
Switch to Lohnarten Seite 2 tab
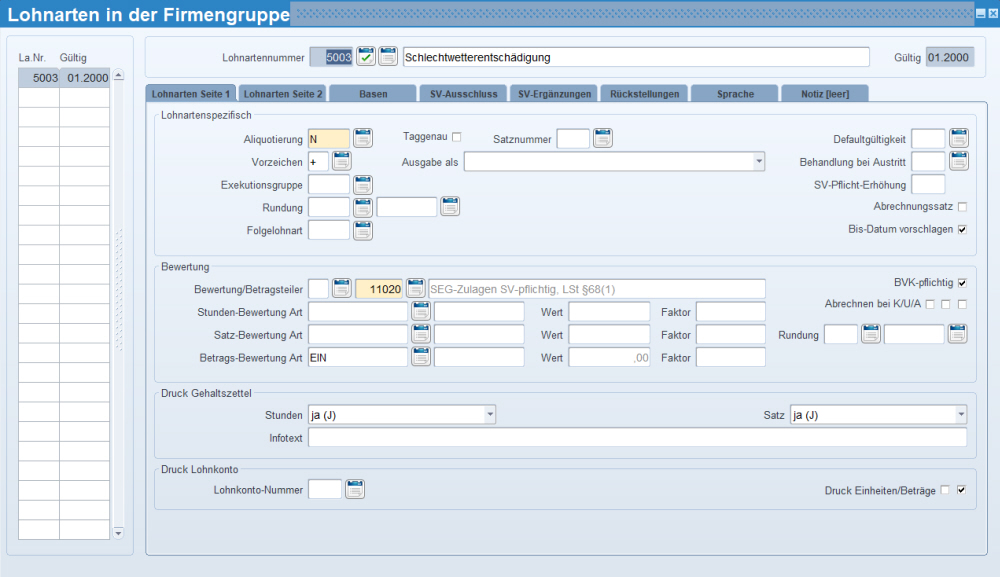coord(283,94)
